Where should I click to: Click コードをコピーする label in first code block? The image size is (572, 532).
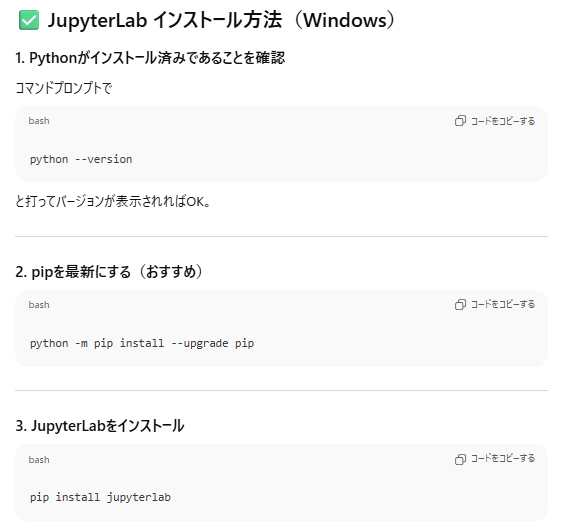pyautogui.click(x=503, y=121)
